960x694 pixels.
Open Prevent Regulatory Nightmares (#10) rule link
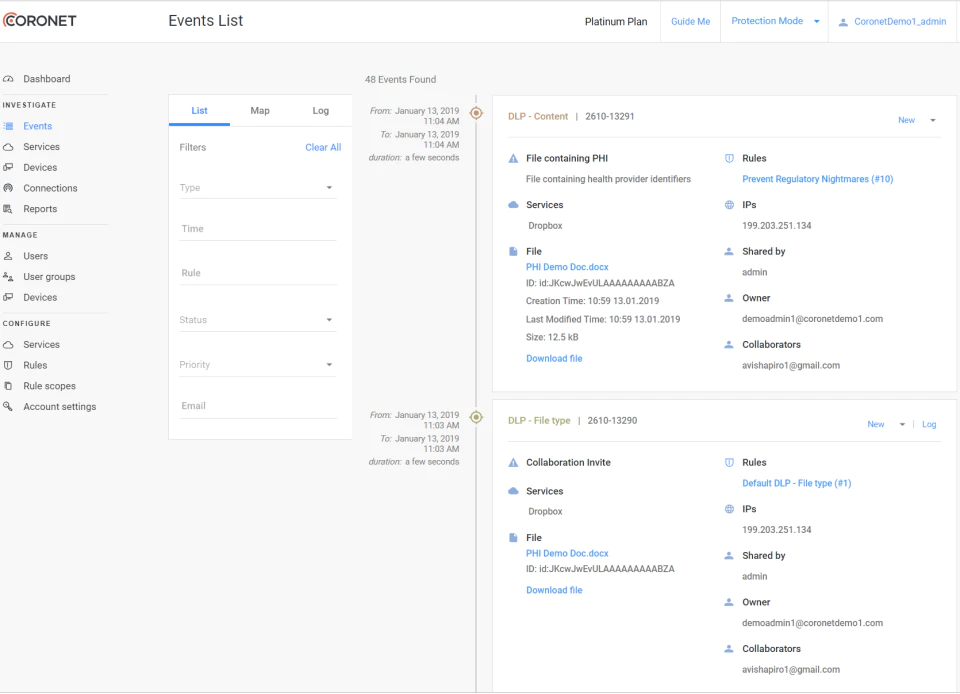click(817, 179)
